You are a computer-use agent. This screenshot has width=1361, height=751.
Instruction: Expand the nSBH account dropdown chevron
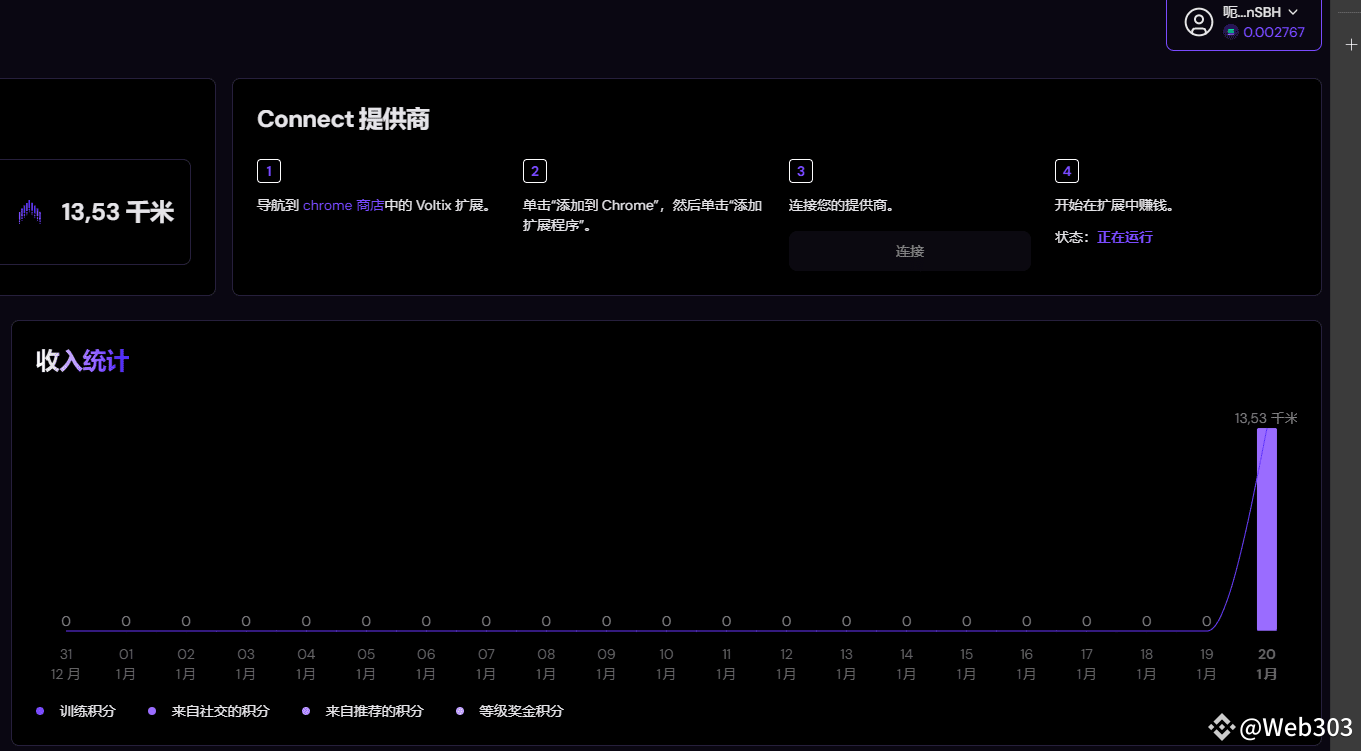pyautogui.click(x=1293, y=12)
